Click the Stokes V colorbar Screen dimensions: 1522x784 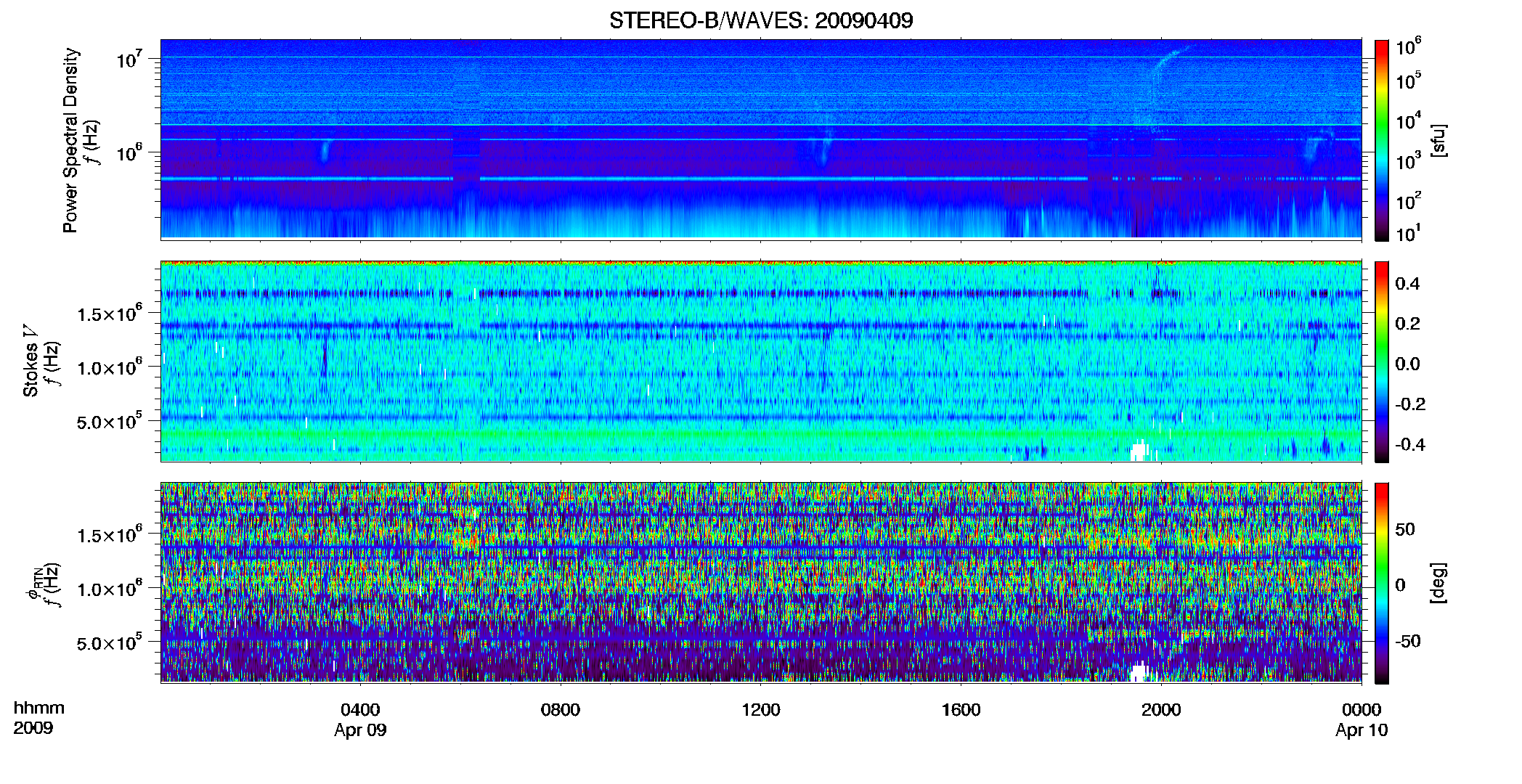[x=1382, y=362]
